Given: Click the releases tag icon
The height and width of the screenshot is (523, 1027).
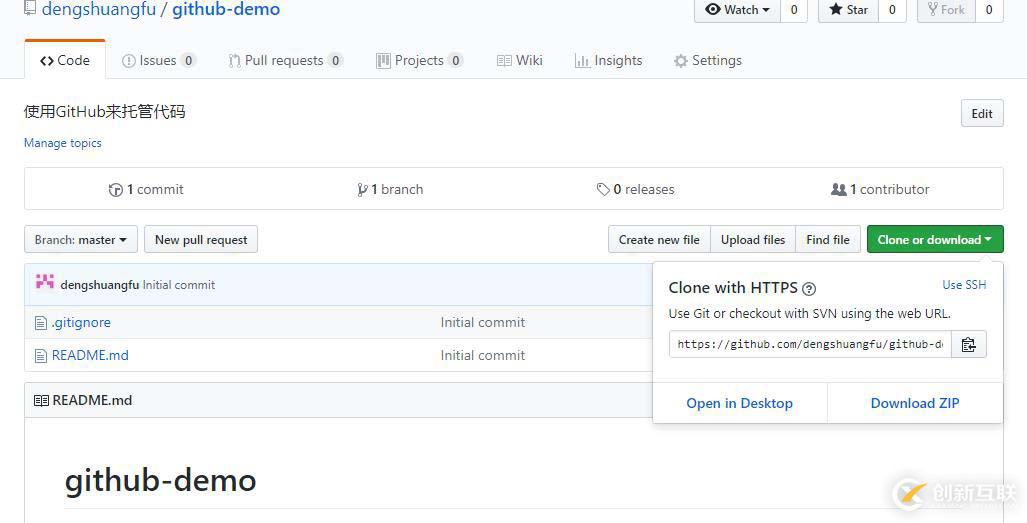Looking at the screenshot, I should click(x=603, y=190).
